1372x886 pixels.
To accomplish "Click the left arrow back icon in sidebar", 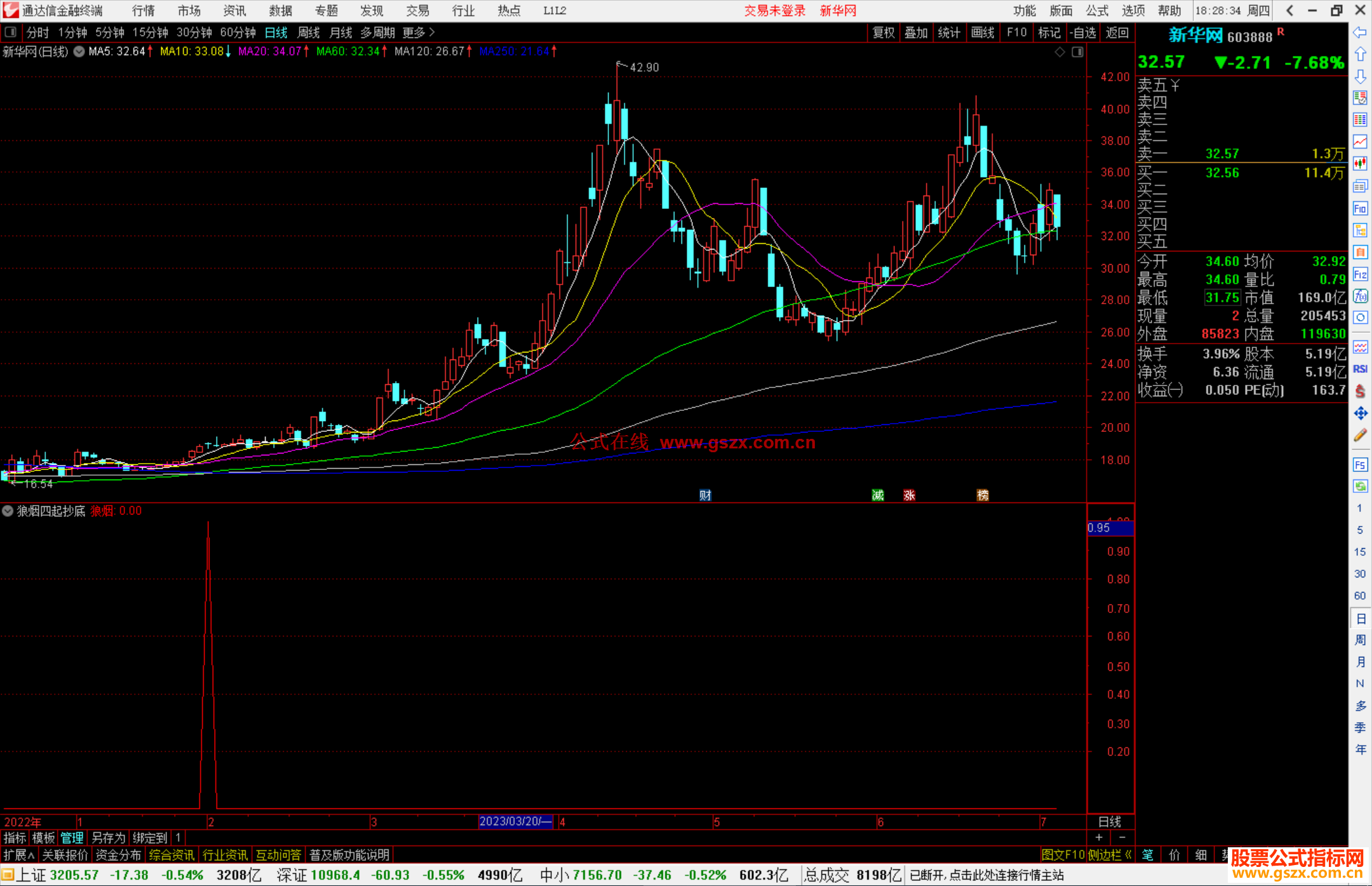I will coord(1360,32).
